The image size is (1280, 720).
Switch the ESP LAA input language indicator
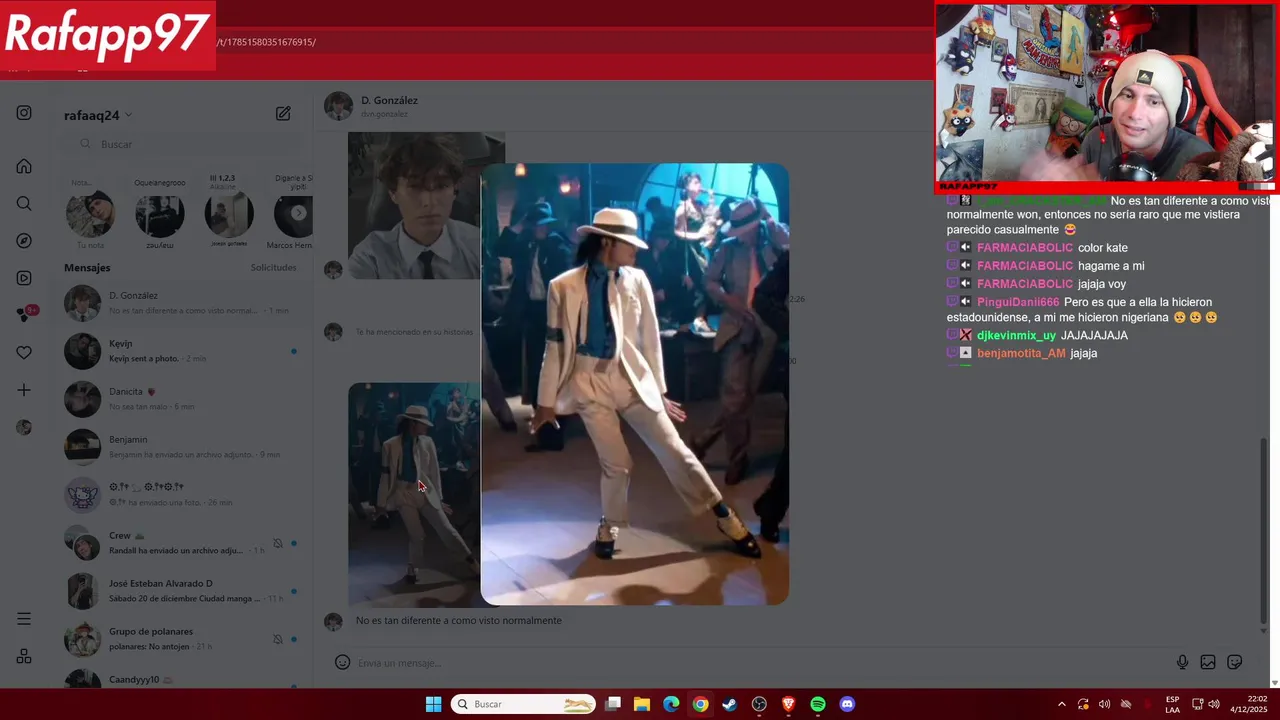tap(1172, 704)
